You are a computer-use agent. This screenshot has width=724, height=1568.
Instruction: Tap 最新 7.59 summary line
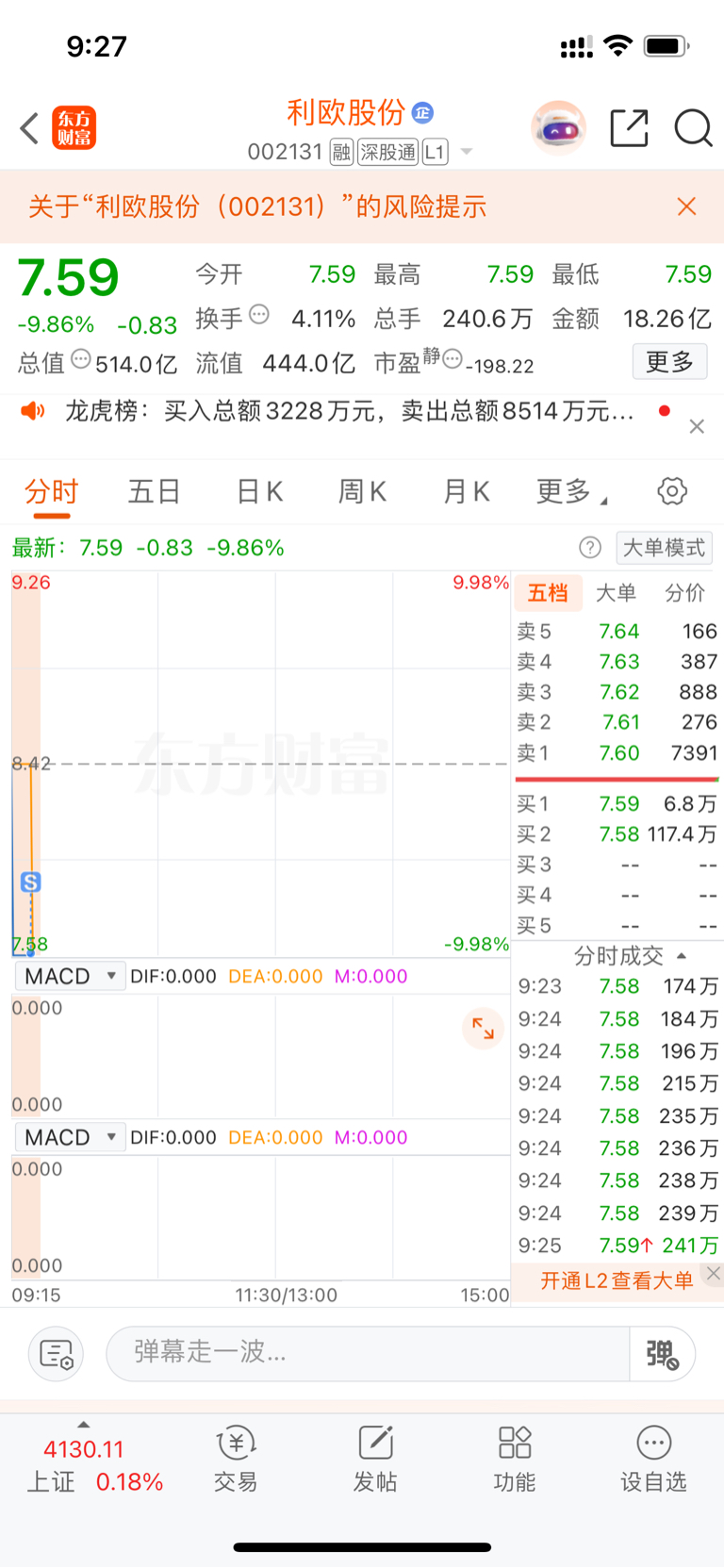(x=148, y=548)
